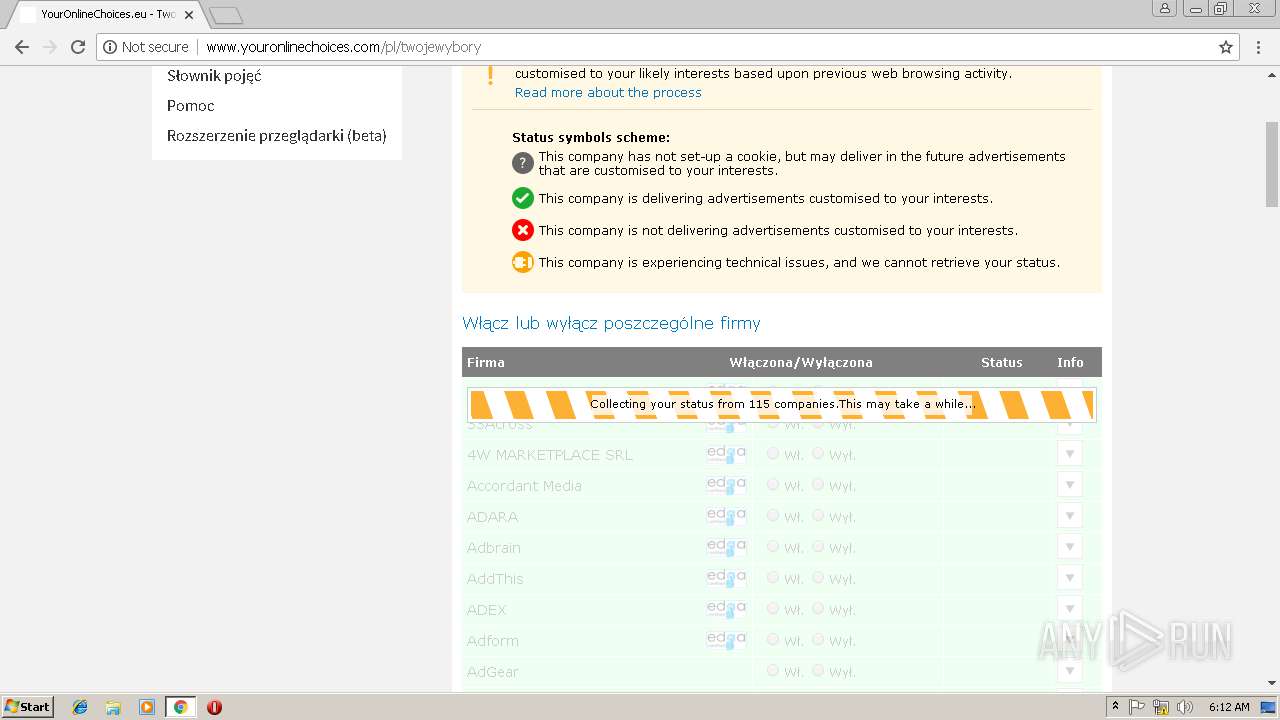Click the Adform company name

493,641
